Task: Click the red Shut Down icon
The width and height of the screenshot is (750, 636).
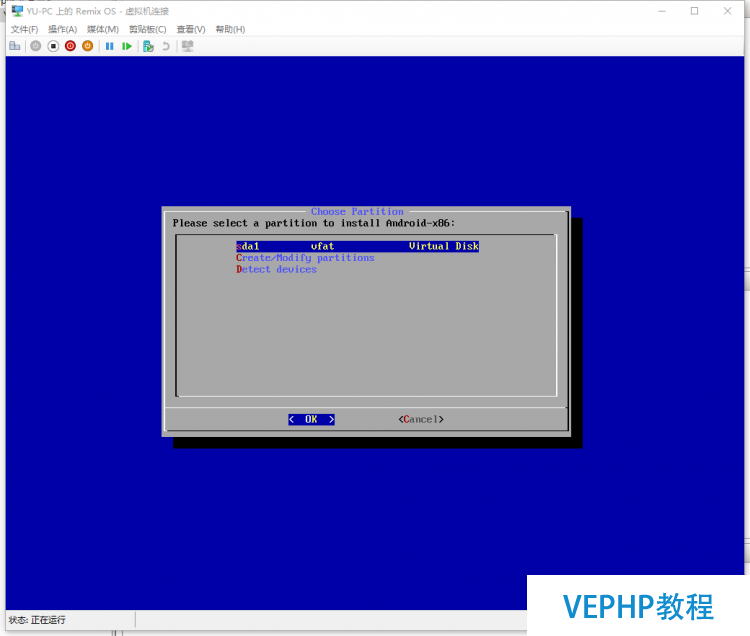Action: (70, 46)
